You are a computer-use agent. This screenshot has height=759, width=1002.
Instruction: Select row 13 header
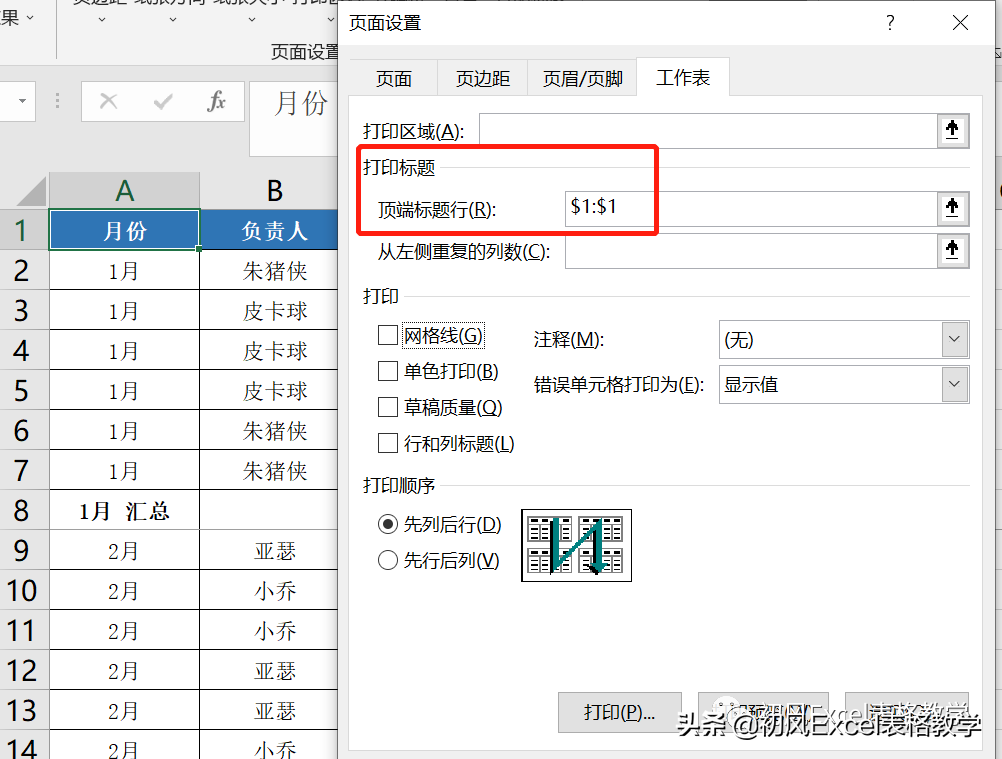24,710
